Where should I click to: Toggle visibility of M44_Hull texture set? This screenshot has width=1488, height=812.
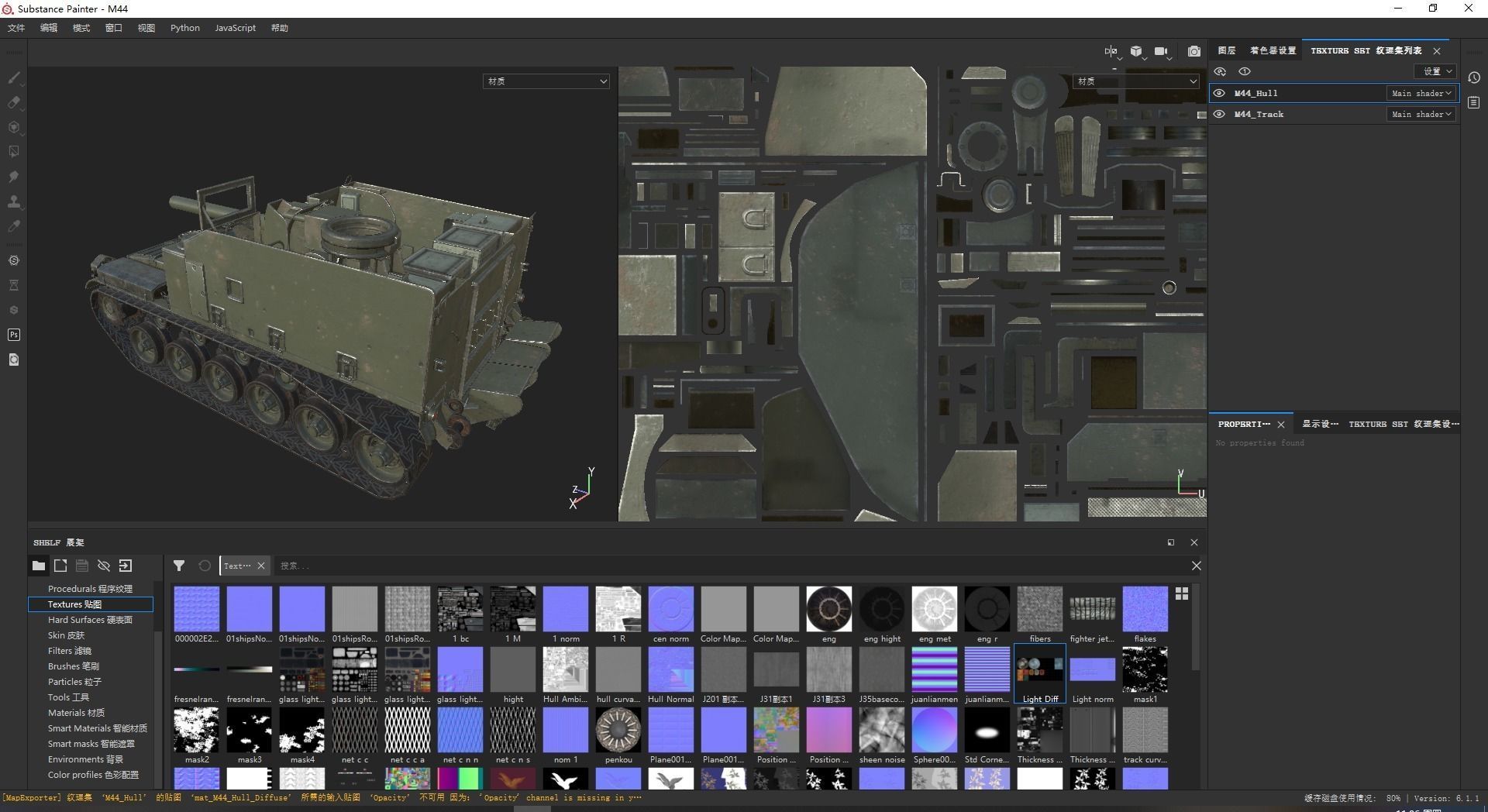tap(1219, 93)
